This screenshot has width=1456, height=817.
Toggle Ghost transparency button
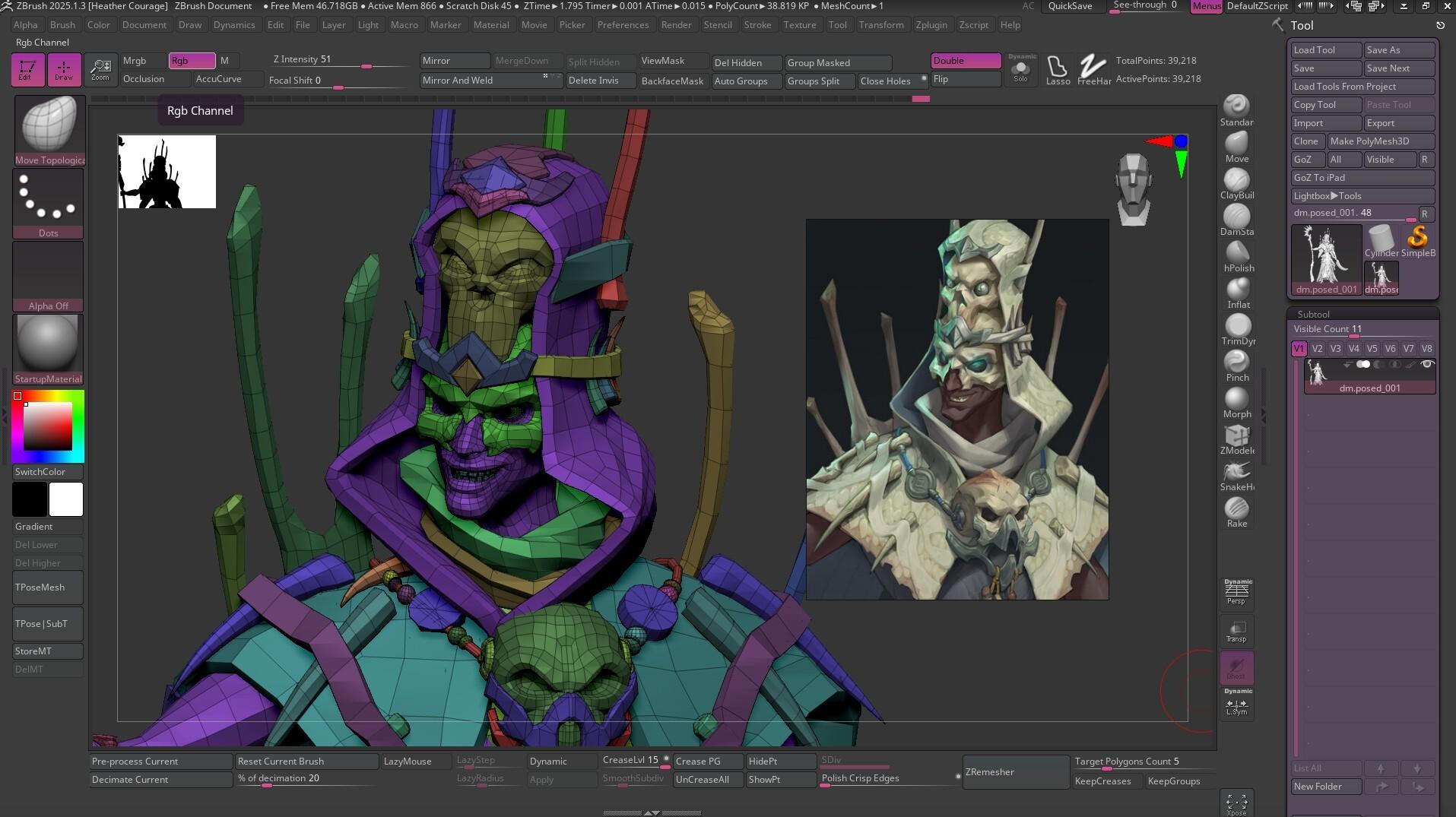(x=1236, y=667)
